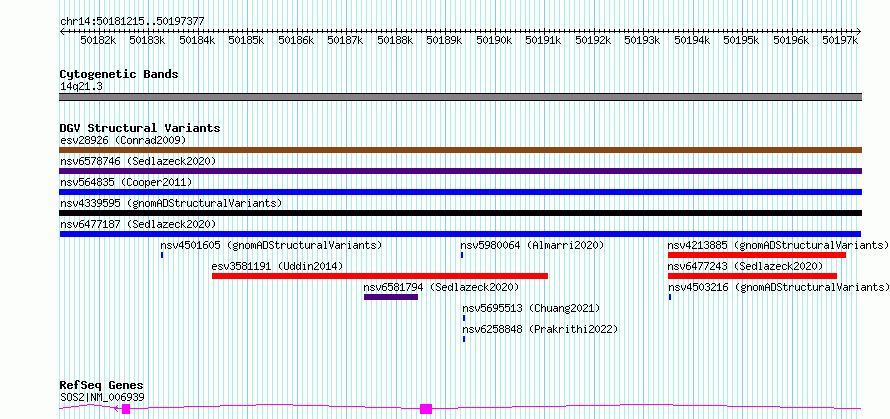
Task: Click the 50186k ruler tick label
Action: tap(296, 40)
